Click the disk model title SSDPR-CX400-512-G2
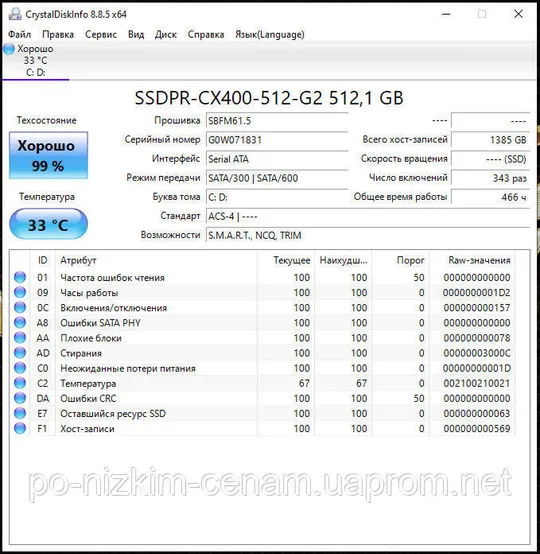This screenshot has height=554, width=540. [x=269, y=98]
